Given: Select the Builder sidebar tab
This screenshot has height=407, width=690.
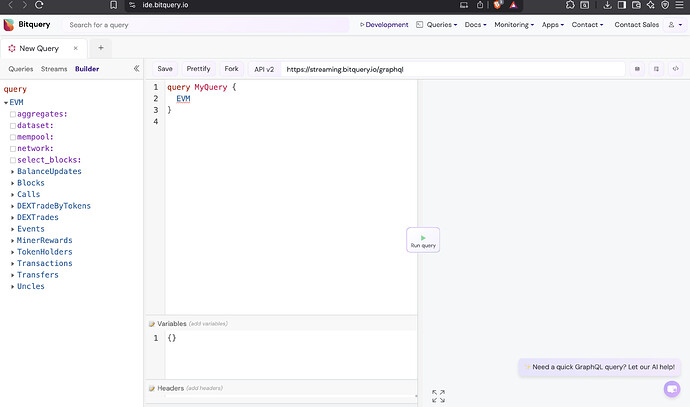Looking at the screenshot, I should pos(87,69).
